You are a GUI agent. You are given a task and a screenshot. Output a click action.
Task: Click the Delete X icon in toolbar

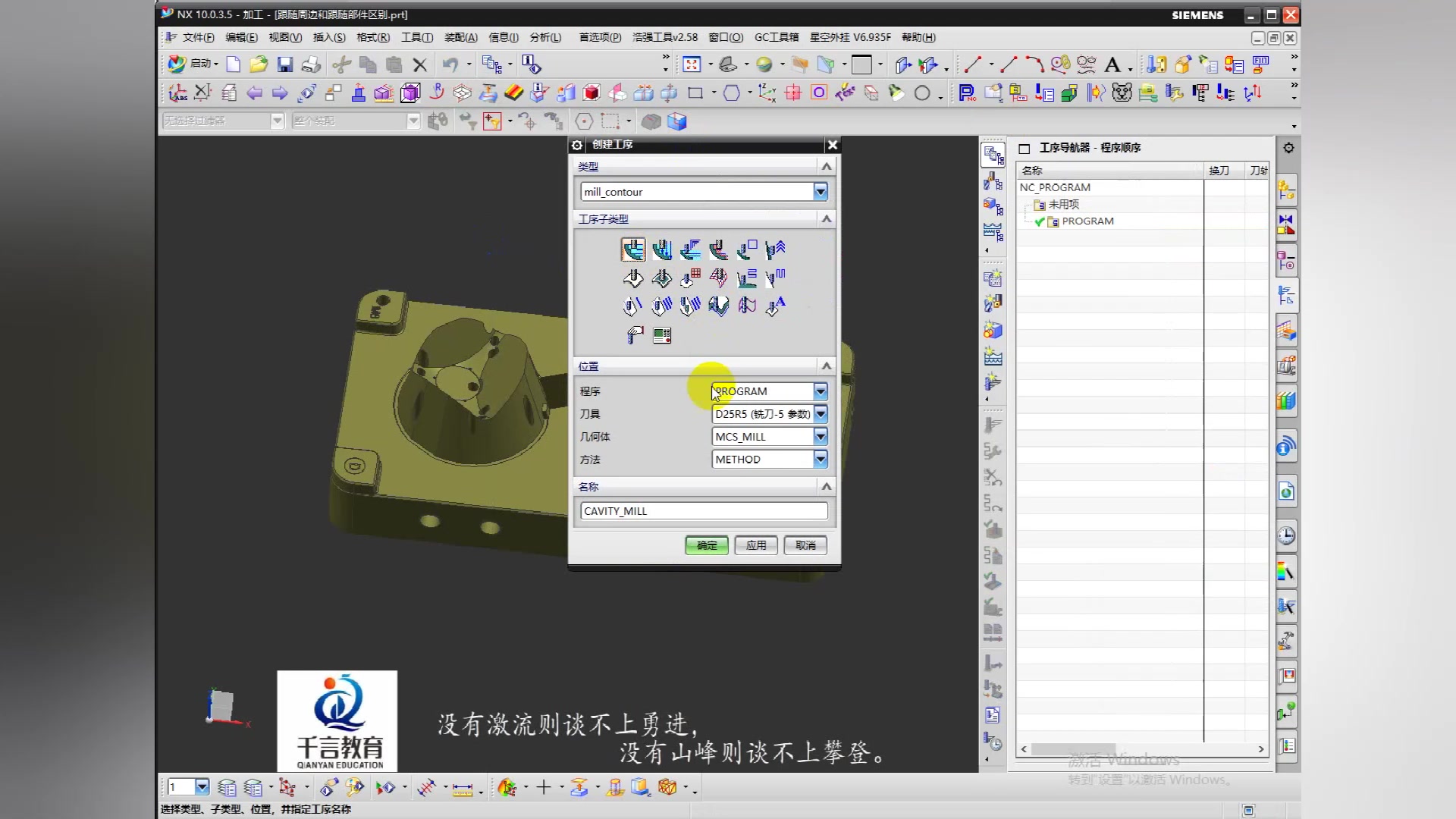[419, 64]
